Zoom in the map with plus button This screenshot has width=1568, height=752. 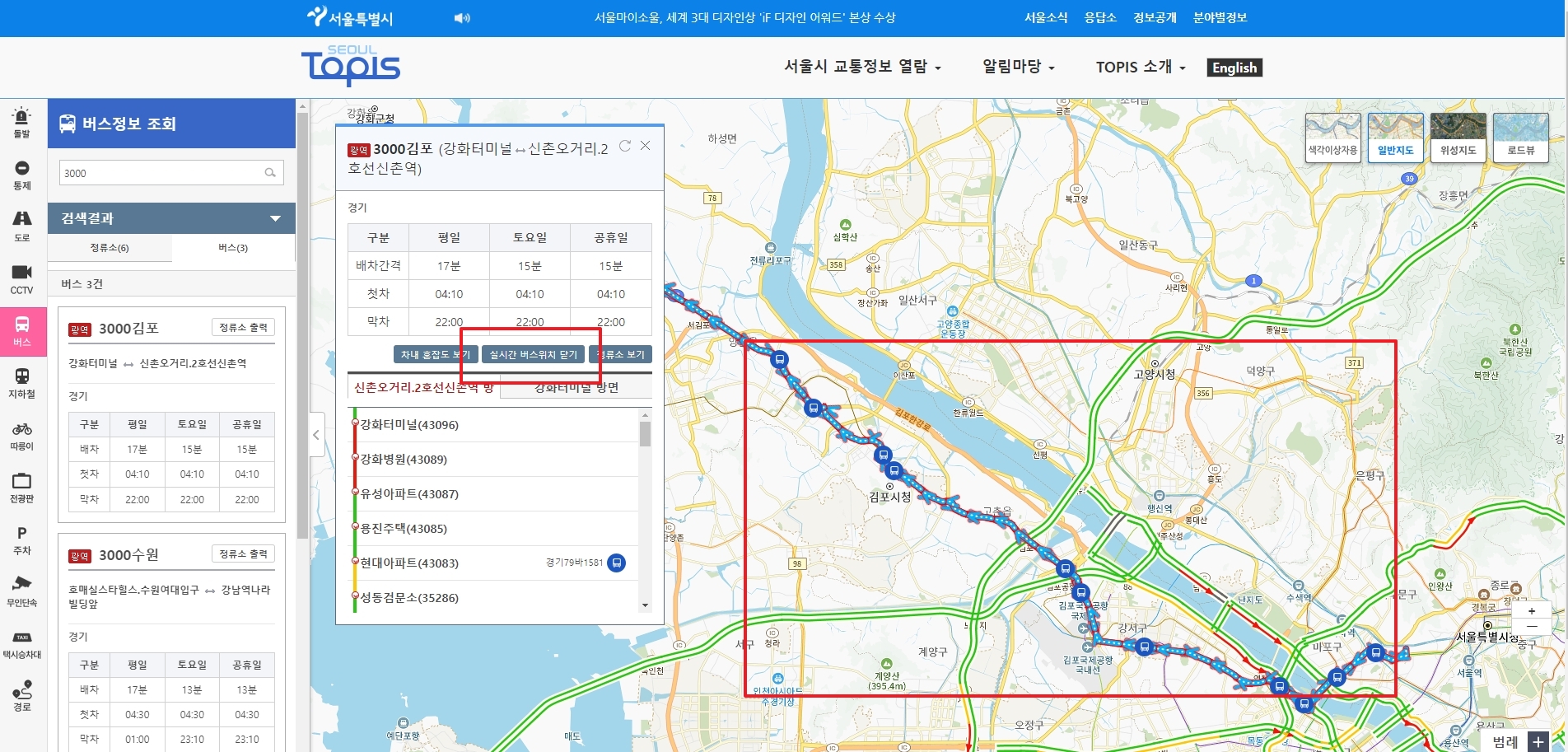click(1531, 611)
